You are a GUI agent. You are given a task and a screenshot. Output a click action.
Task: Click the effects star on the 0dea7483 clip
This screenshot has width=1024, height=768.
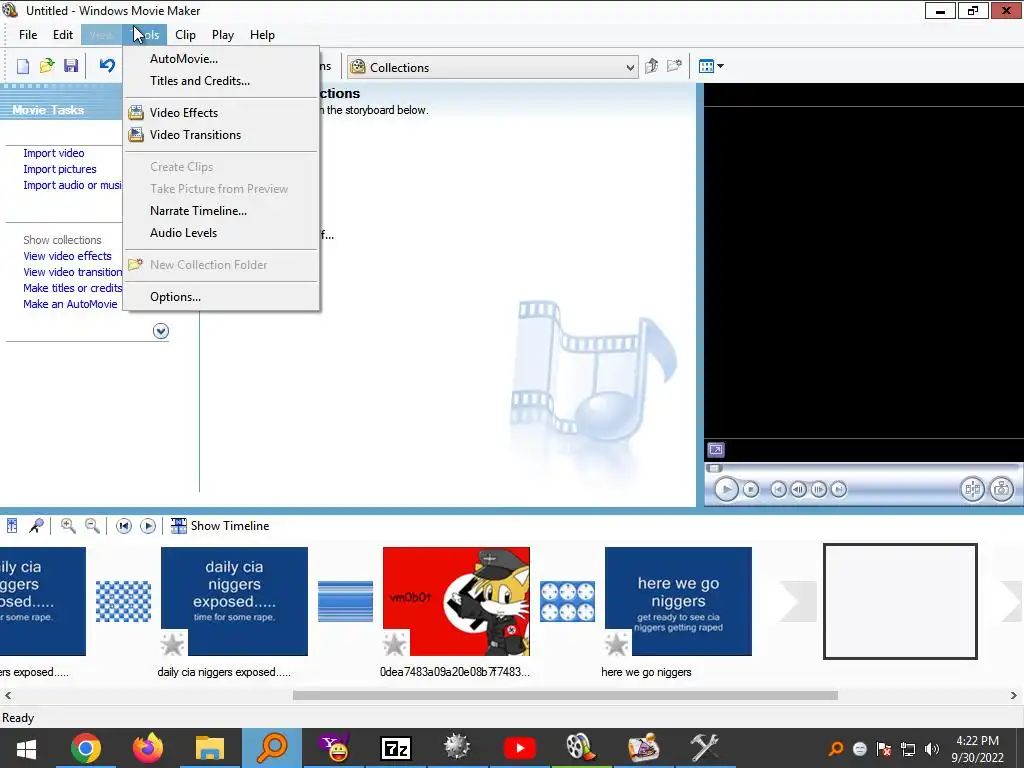pyautogui.click(x=394, y=644)
